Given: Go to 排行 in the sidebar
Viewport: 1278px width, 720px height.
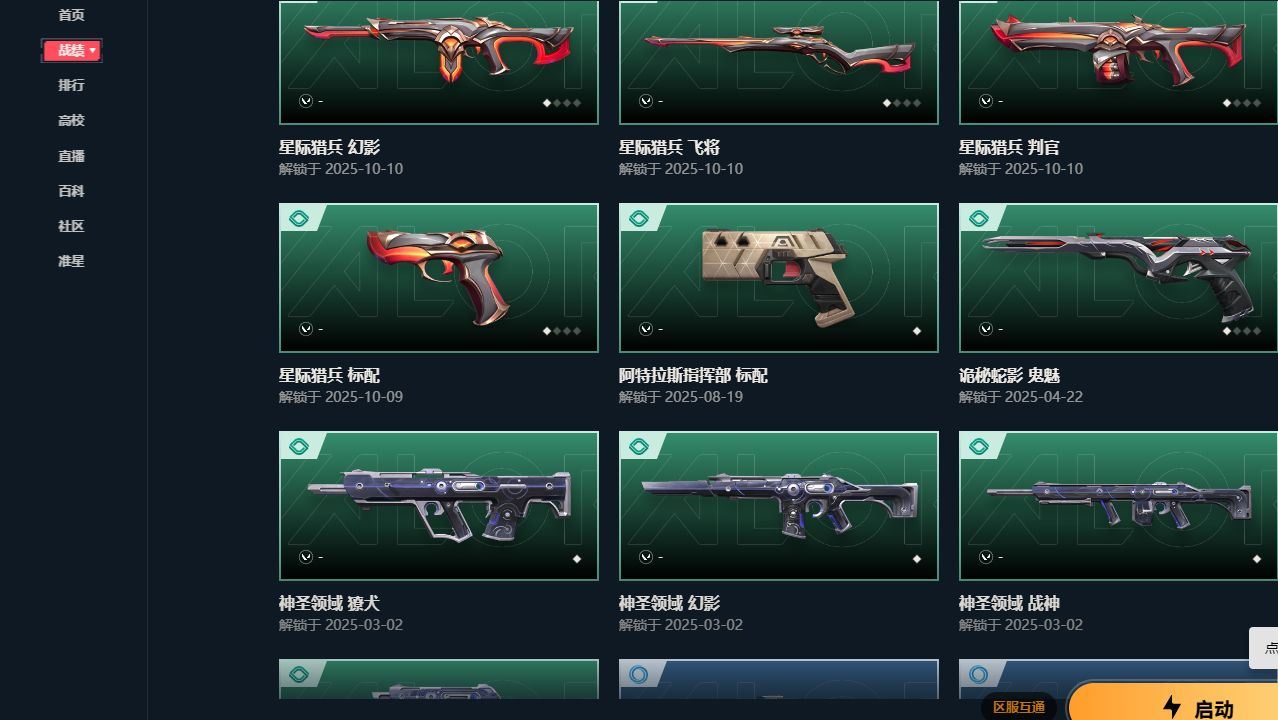Looking at the screenshot, I should pos(71,85).
